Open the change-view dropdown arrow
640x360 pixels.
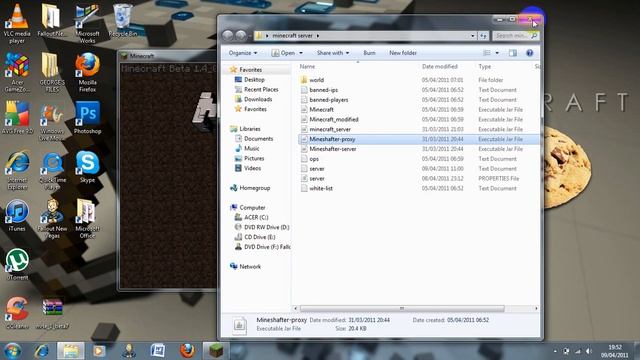(497, 53)
